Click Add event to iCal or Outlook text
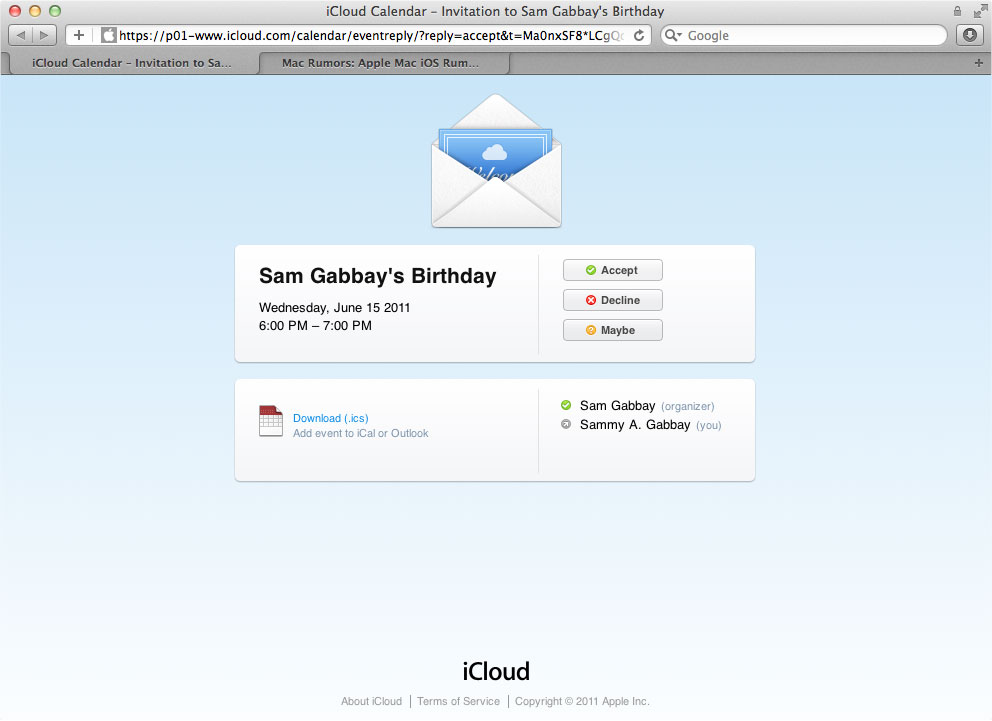 pos(361,433)
